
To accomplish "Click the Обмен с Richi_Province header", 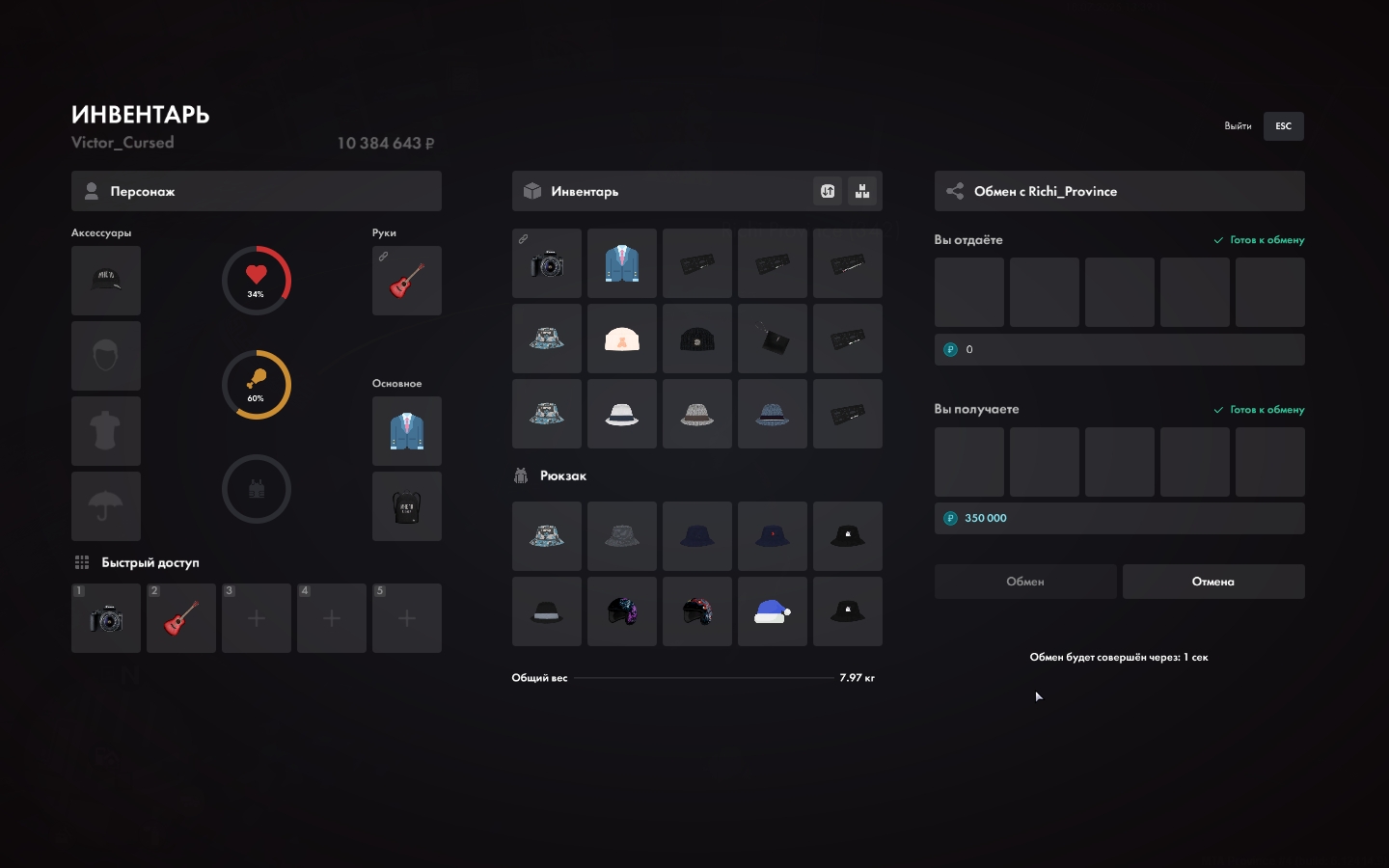I will tap(1119, 191).
